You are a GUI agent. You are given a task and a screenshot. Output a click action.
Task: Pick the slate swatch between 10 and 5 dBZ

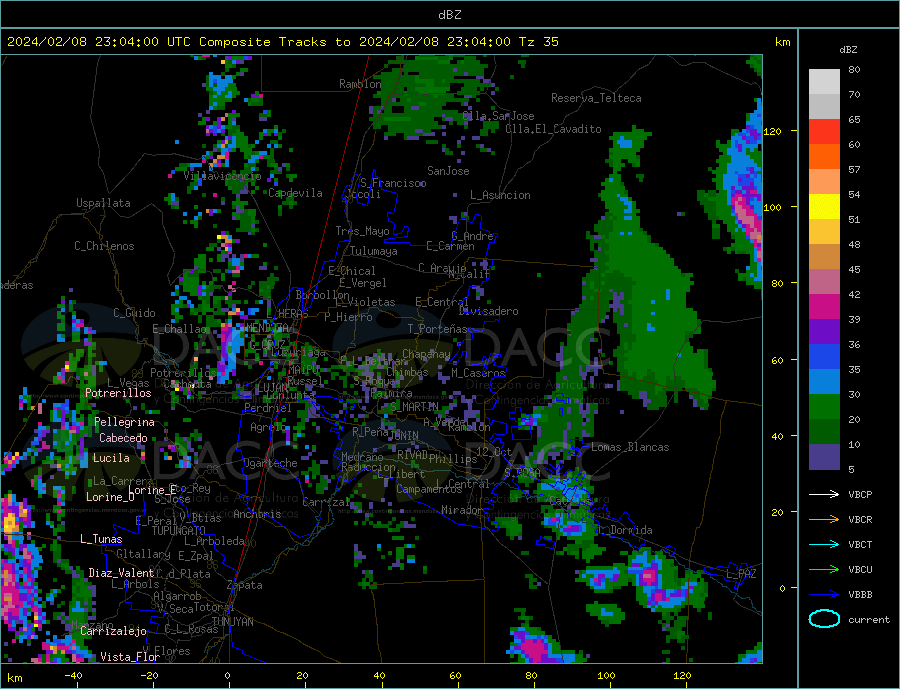[x=824, y=457]
